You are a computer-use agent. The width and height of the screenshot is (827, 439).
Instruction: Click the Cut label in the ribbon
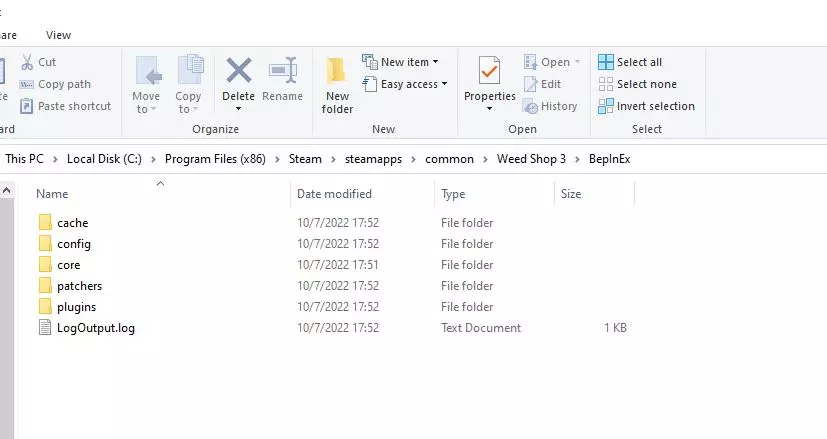pyautogui.click(x=47, y=62)
